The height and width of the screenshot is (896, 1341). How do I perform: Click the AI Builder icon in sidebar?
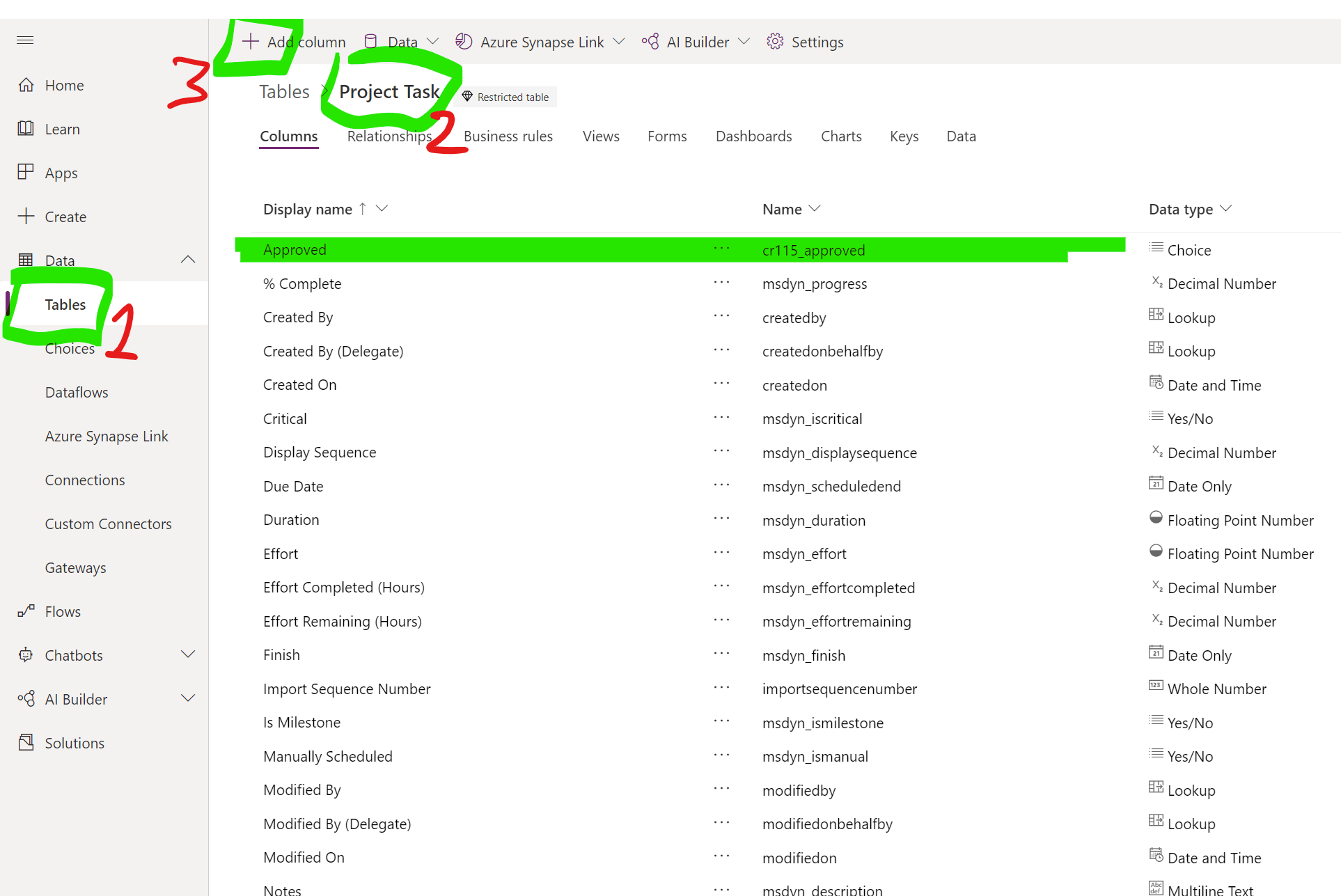click(x=26, y=699)
